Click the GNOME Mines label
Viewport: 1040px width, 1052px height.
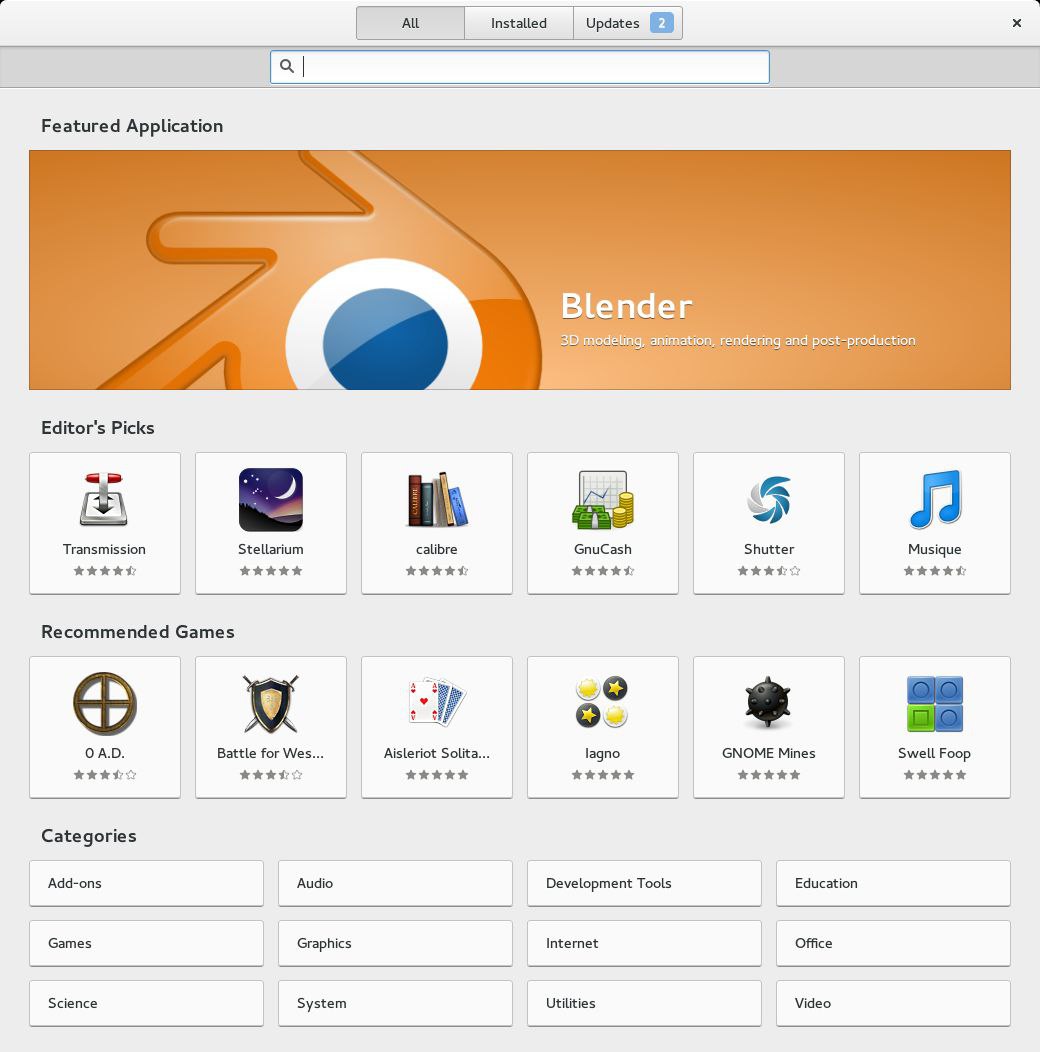(x=769, y=753)
